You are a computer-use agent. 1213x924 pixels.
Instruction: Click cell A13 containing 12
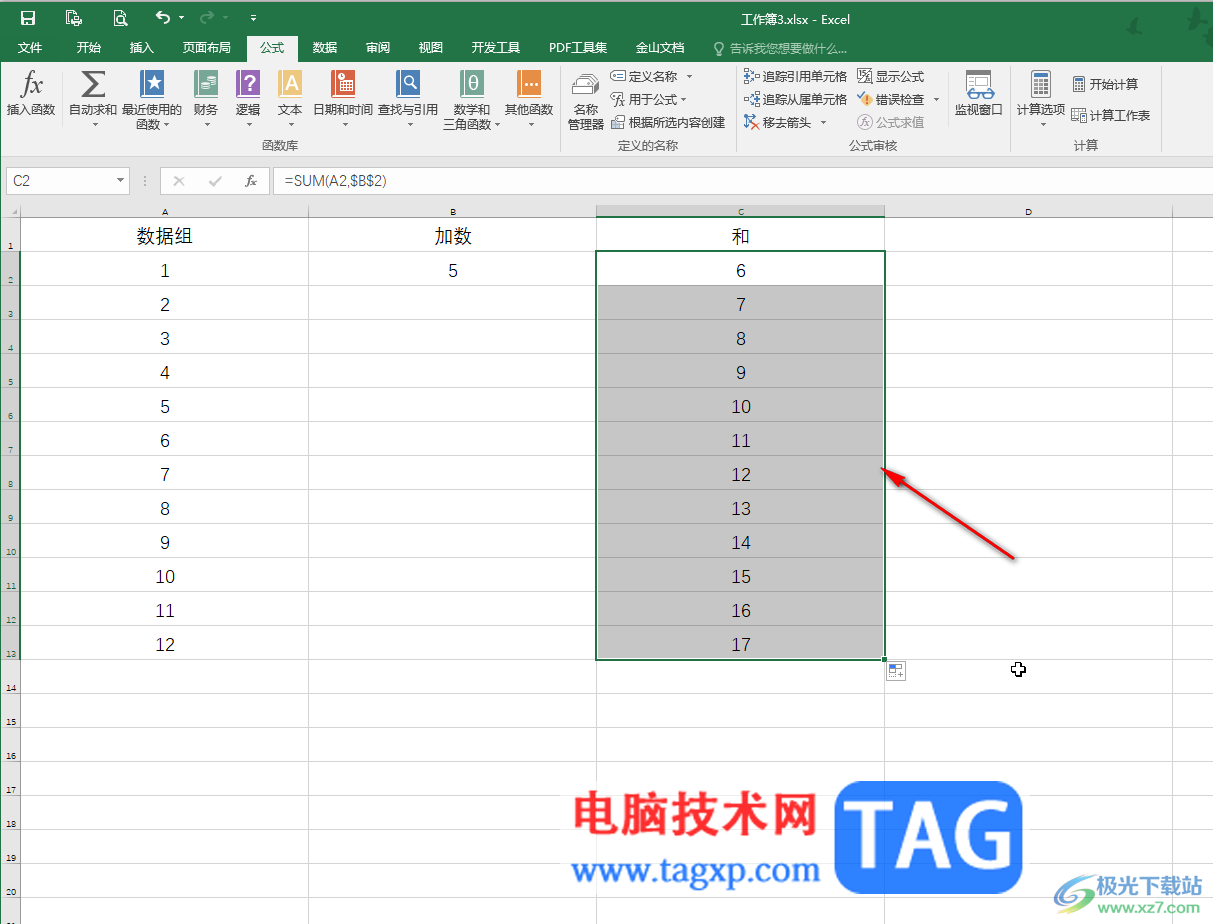tap(165, 644)
